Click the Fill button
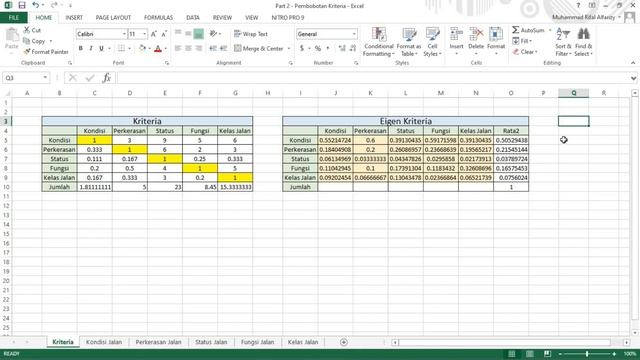The height and width of the screenshot is (360, 640). pyautogui.click(x=522, y=41)
